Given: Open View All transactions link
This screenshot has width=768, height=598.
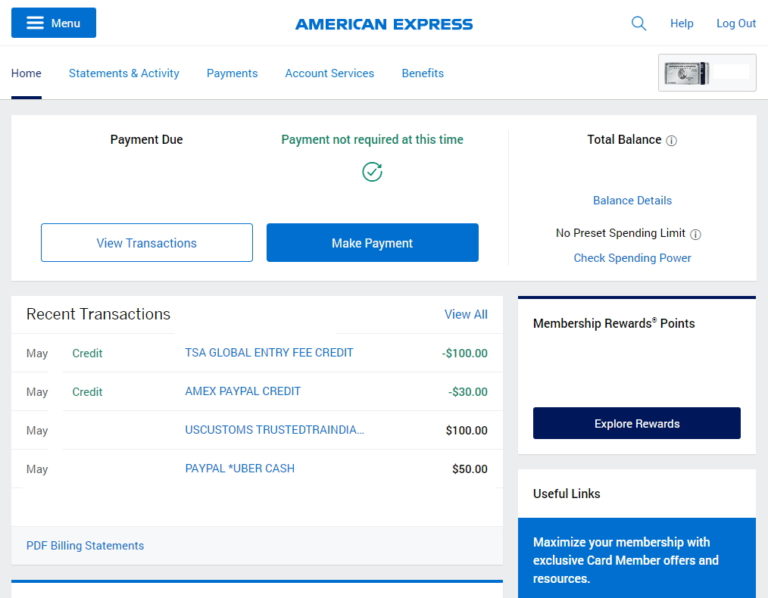Looking at the screenshot, I should coord(466,314).
